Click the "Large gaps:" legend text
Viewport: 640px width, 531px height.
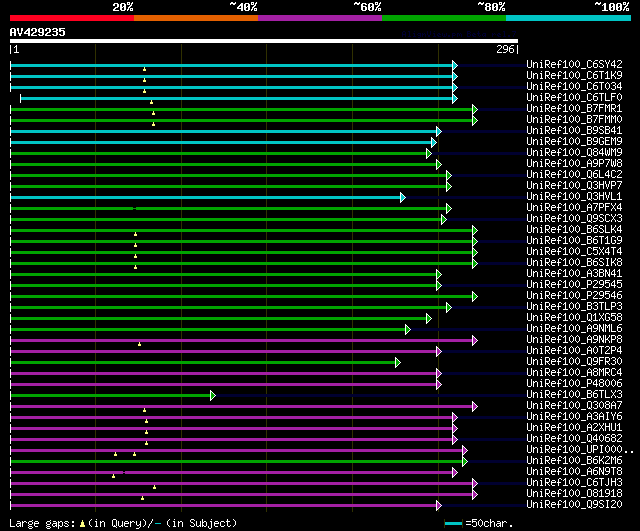point(42,524)
